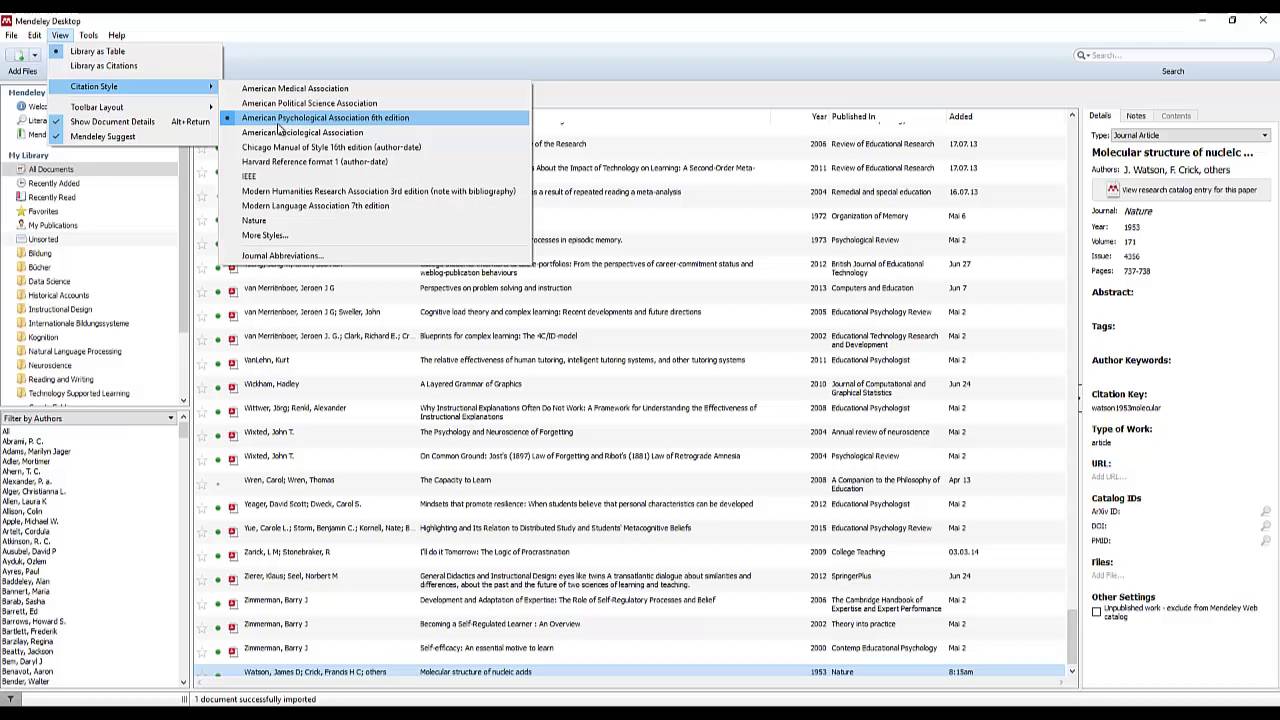Sort documents by Year column header
1280x720 pixels.
(819, 117)
